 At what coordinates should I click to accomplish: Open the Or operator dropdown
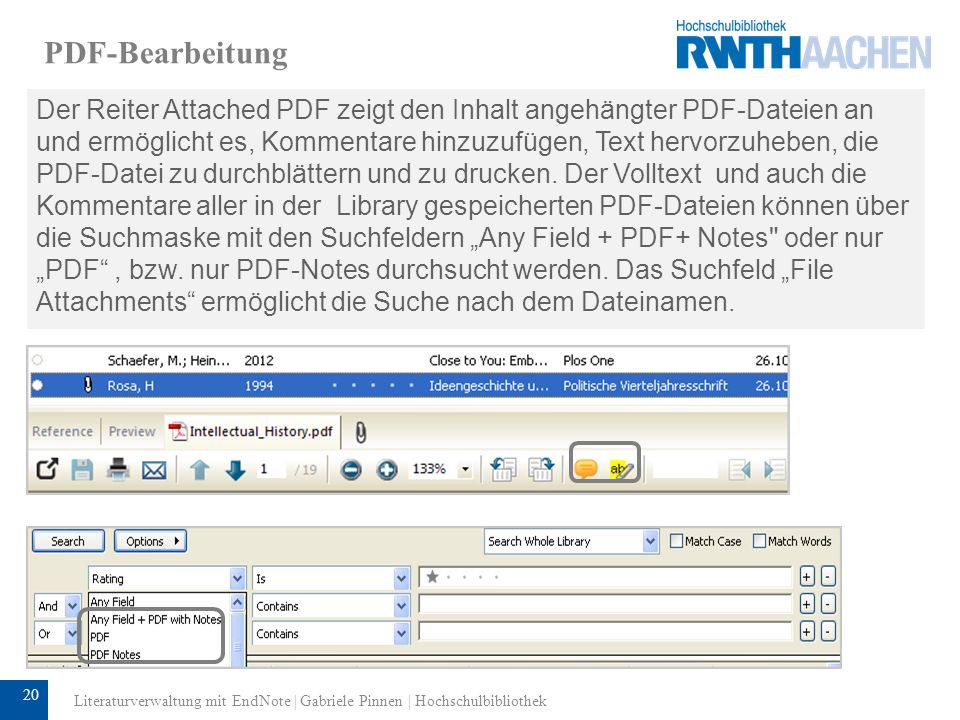coord(72,634)
